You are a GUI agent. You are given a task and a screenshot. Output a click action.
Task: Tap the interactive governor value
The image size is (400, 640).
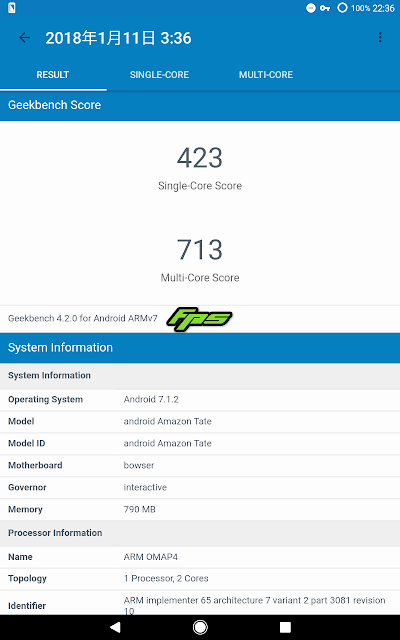tap(145, 487)
